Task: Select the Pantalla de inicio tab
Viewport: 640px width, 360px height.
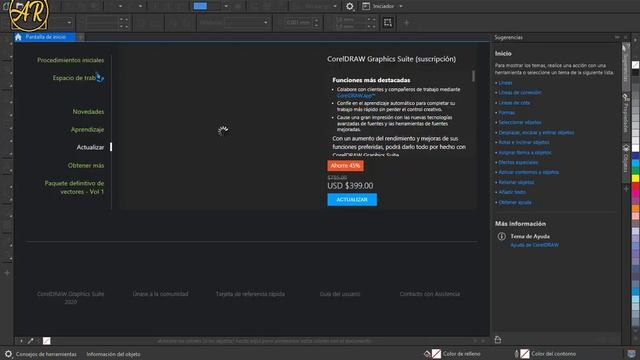Action: click(45, 37)
